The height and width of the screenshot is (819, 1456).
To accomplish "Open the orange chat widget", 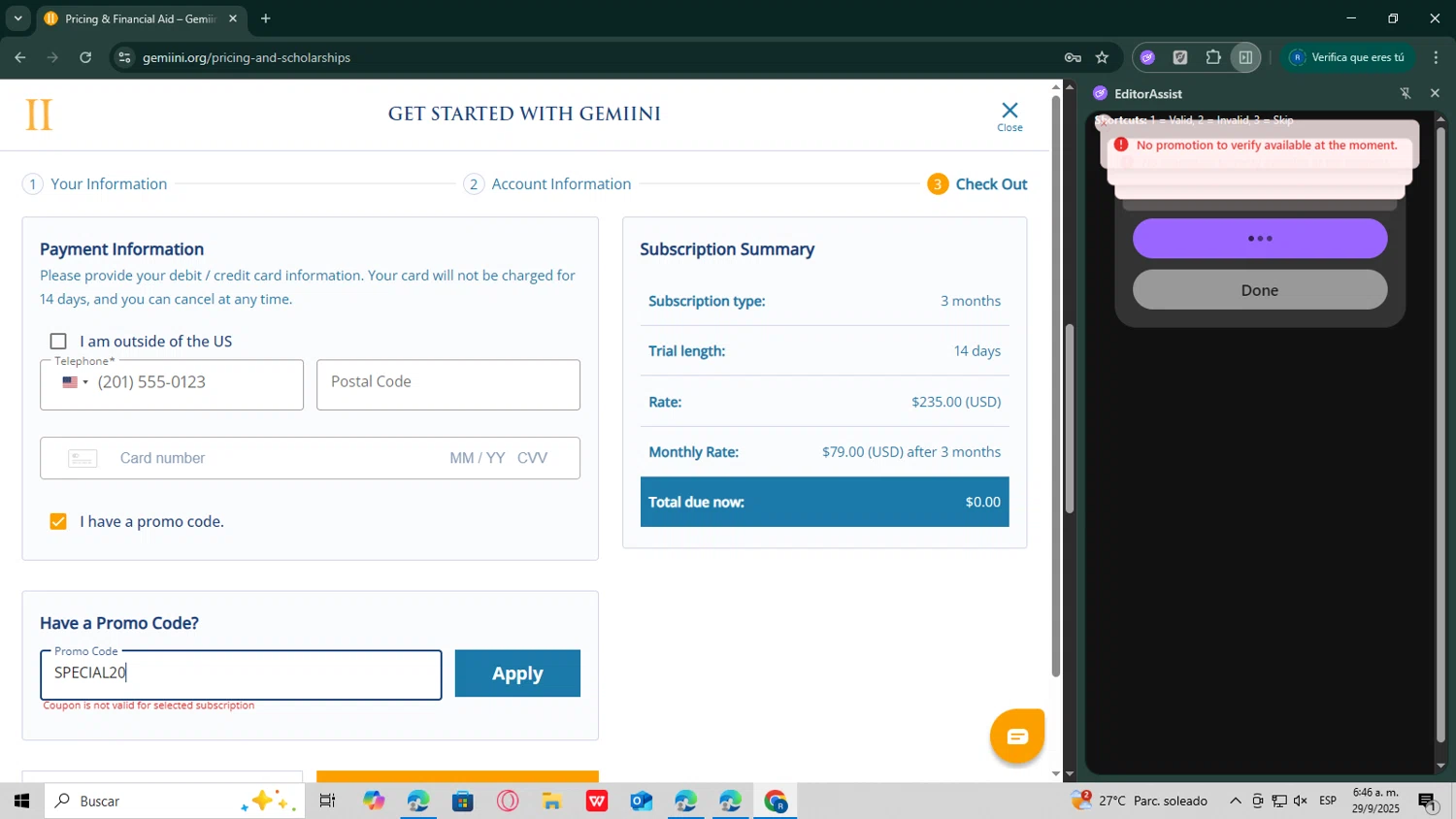I will click(x=1016, y=737).
